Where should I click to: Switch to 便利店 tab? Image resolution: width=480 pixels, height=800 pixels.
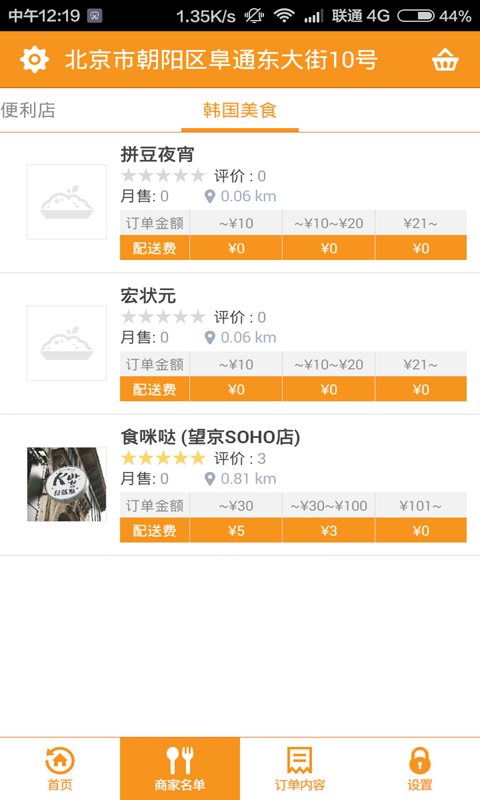[28, 110]
